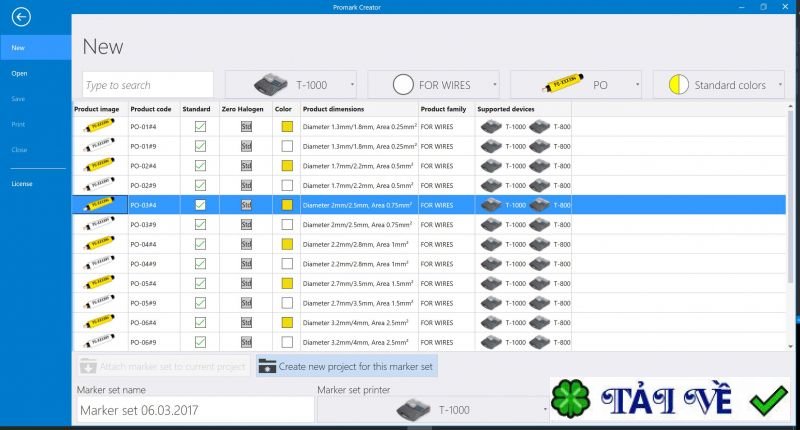800x430 pixels.
Task: Open the T-1000 printer filter dropdown
Action: (290, 85)
